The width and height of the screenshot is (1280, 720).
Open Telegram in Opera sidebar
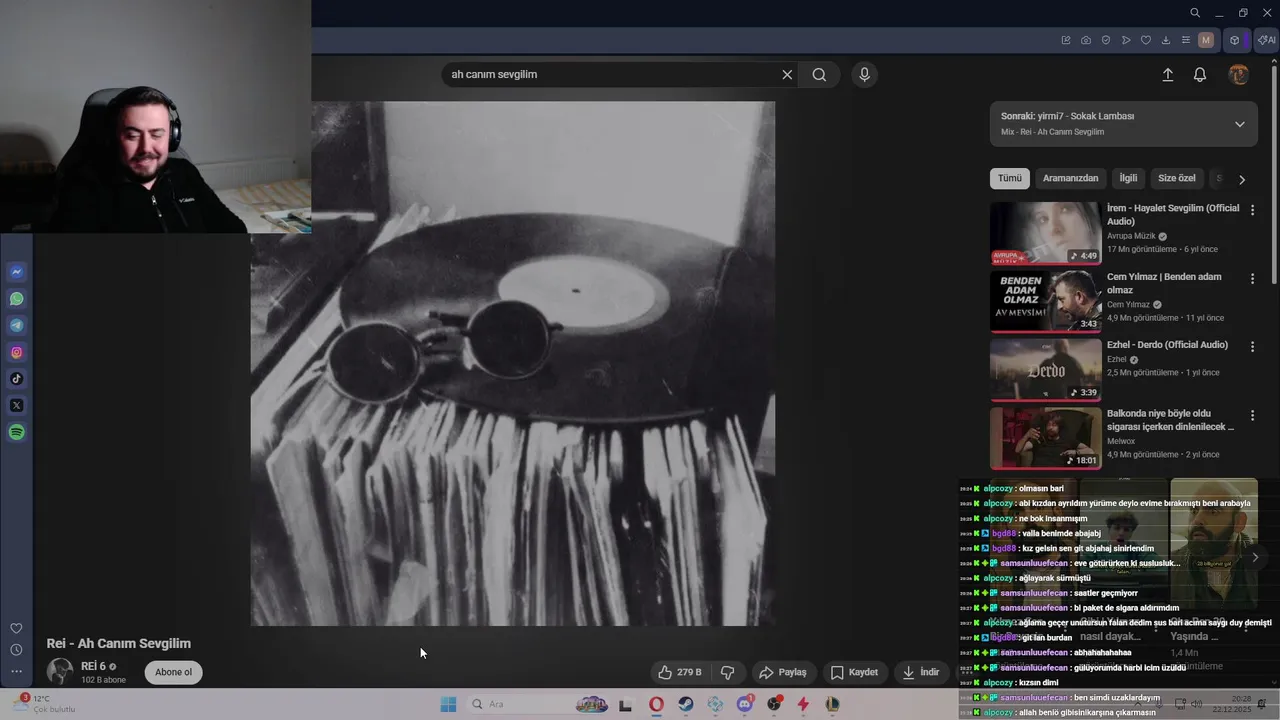pyautogui.click(x=16, y=325)
